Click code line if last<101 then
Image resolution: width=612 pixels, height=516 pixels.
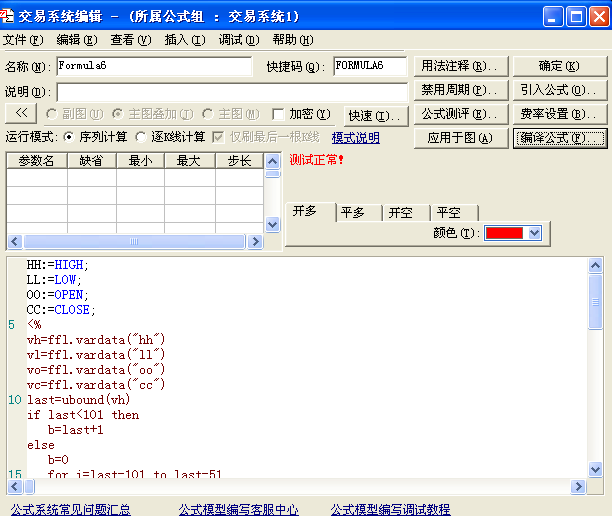point(83,415)
